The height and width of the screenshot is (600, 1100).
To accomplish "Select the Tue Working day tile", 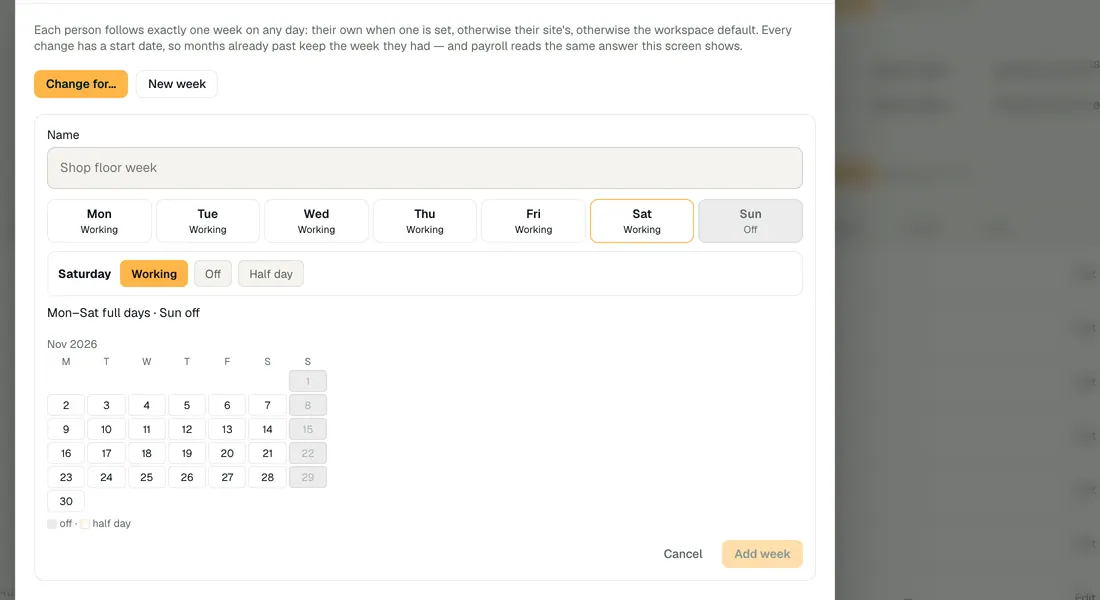I will pos(208,221).
